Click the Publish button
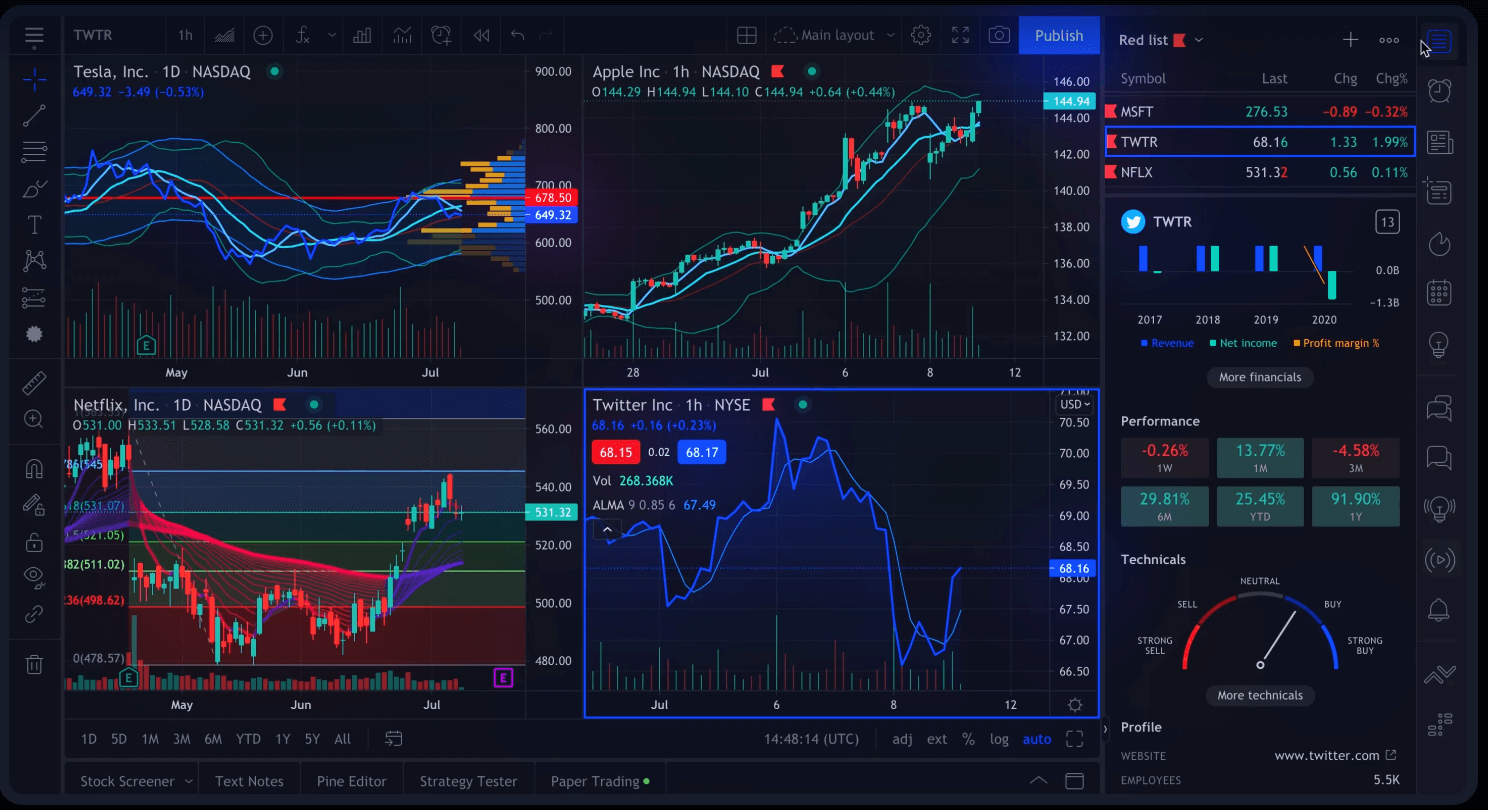1488x810 pixels. [1059, 35]
